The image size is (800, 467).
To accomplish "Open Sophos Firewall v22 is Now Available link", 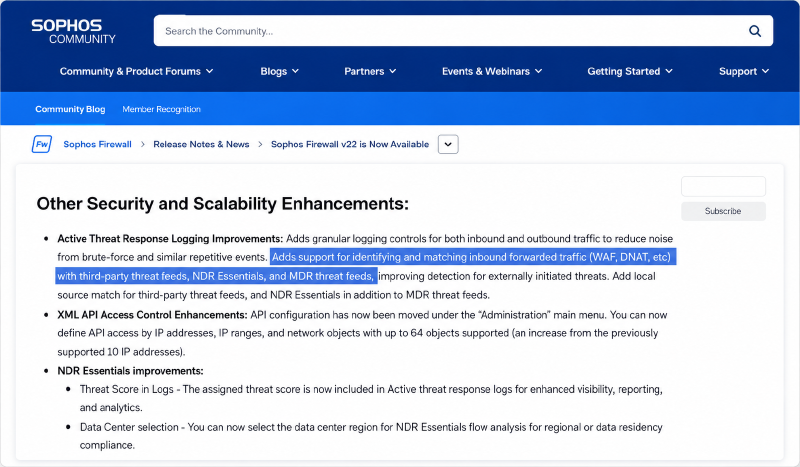I will [349, 144].
